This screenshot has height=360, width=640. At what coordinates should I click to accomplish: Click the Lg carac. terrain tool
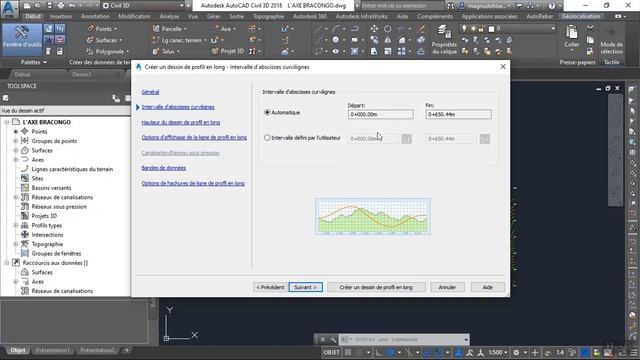point(179,40)
